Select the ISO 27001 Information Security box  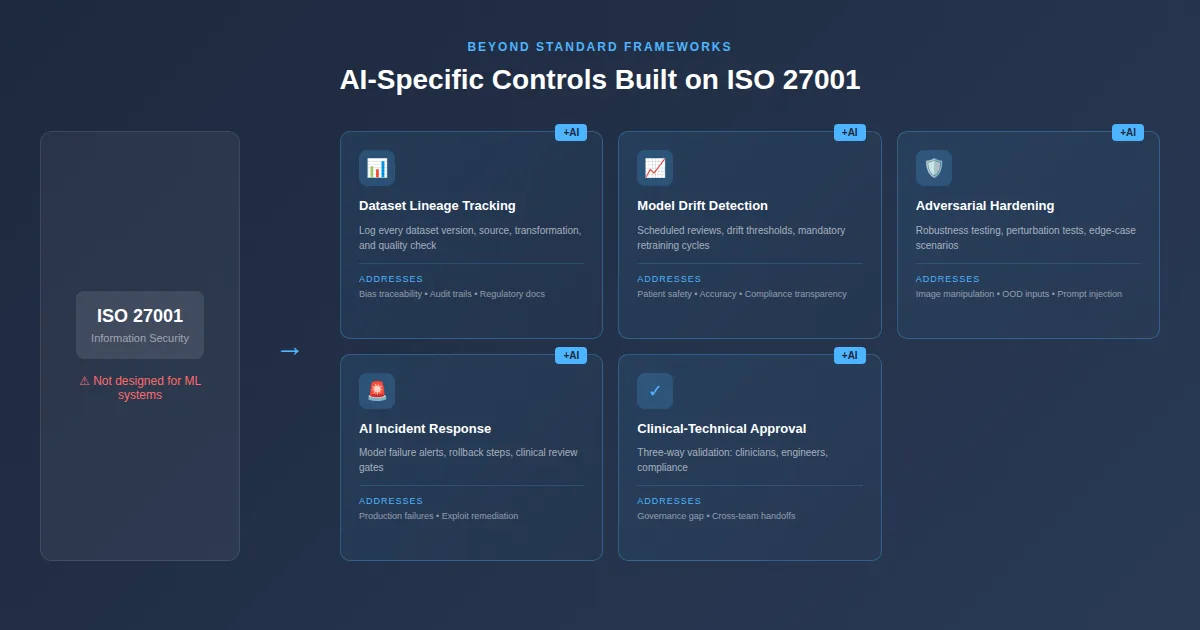point(140,325)
